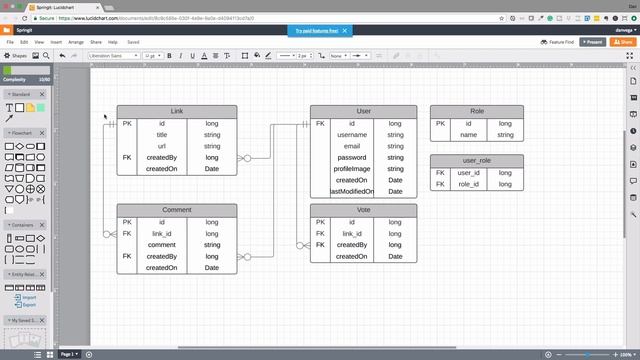Image resolution: width=640 pixels, height=360 pixels.
Task: Collapse the Entity Relationship section
Action: pyautogui.click(x=22, y=274)
